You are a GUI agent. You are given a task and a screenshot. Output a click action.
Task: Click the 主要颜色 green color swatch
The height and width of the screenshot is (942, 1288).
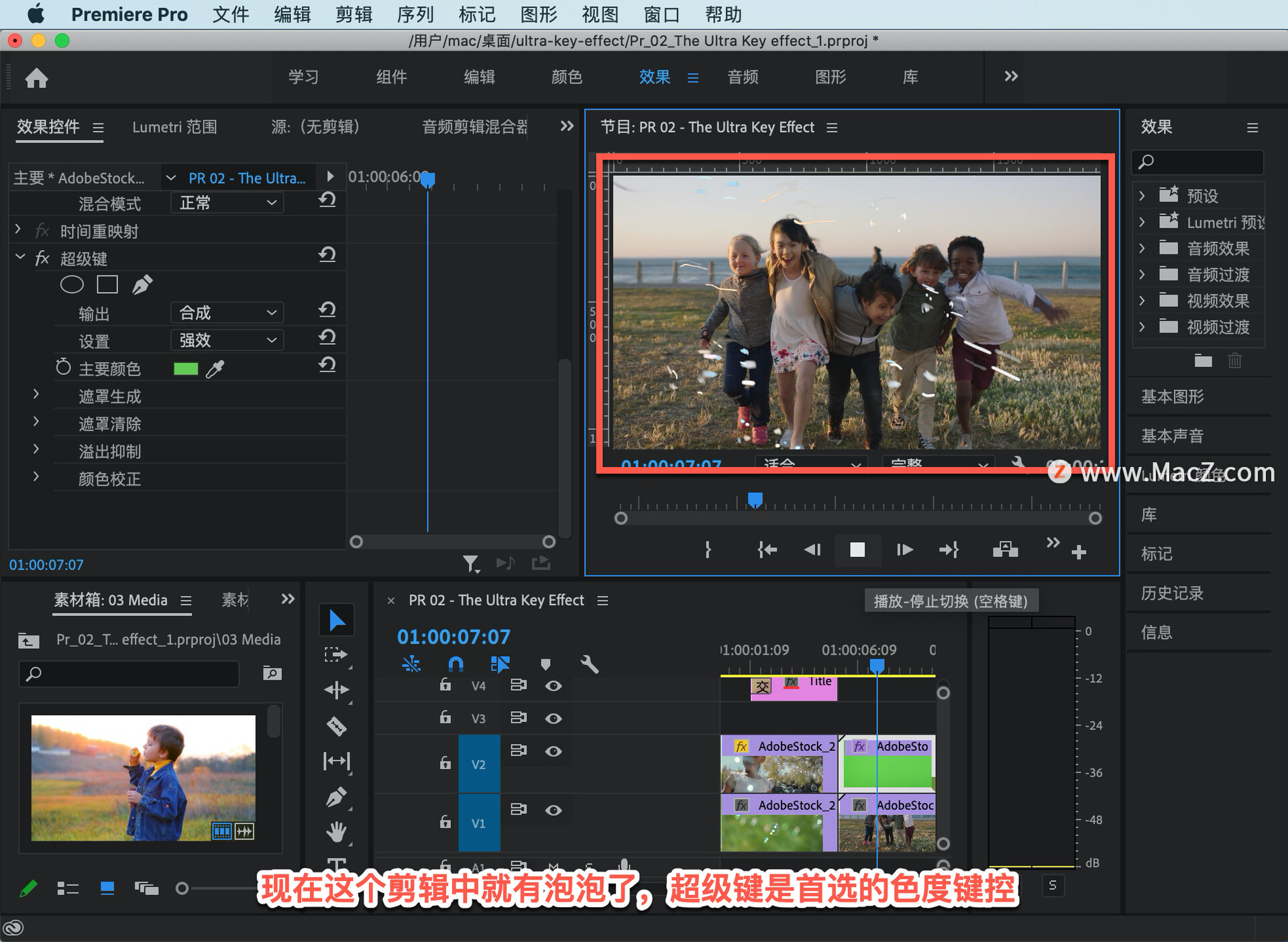point(186,368)
